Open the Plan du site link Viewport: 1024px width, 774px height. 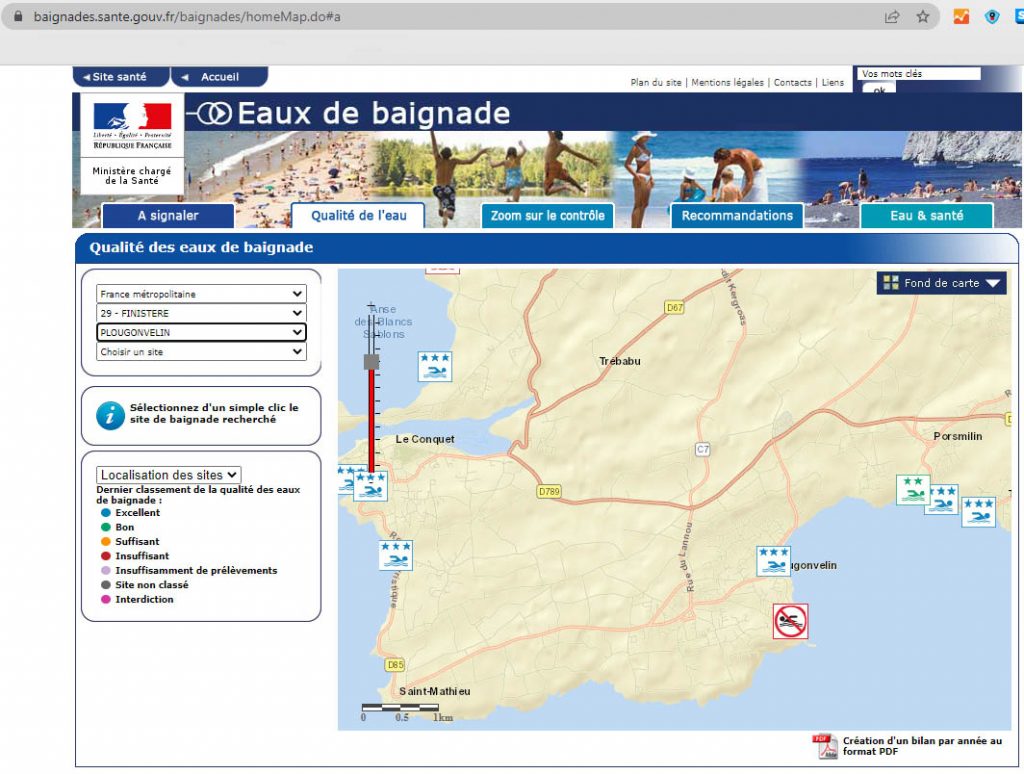click(x=656, y=82)
